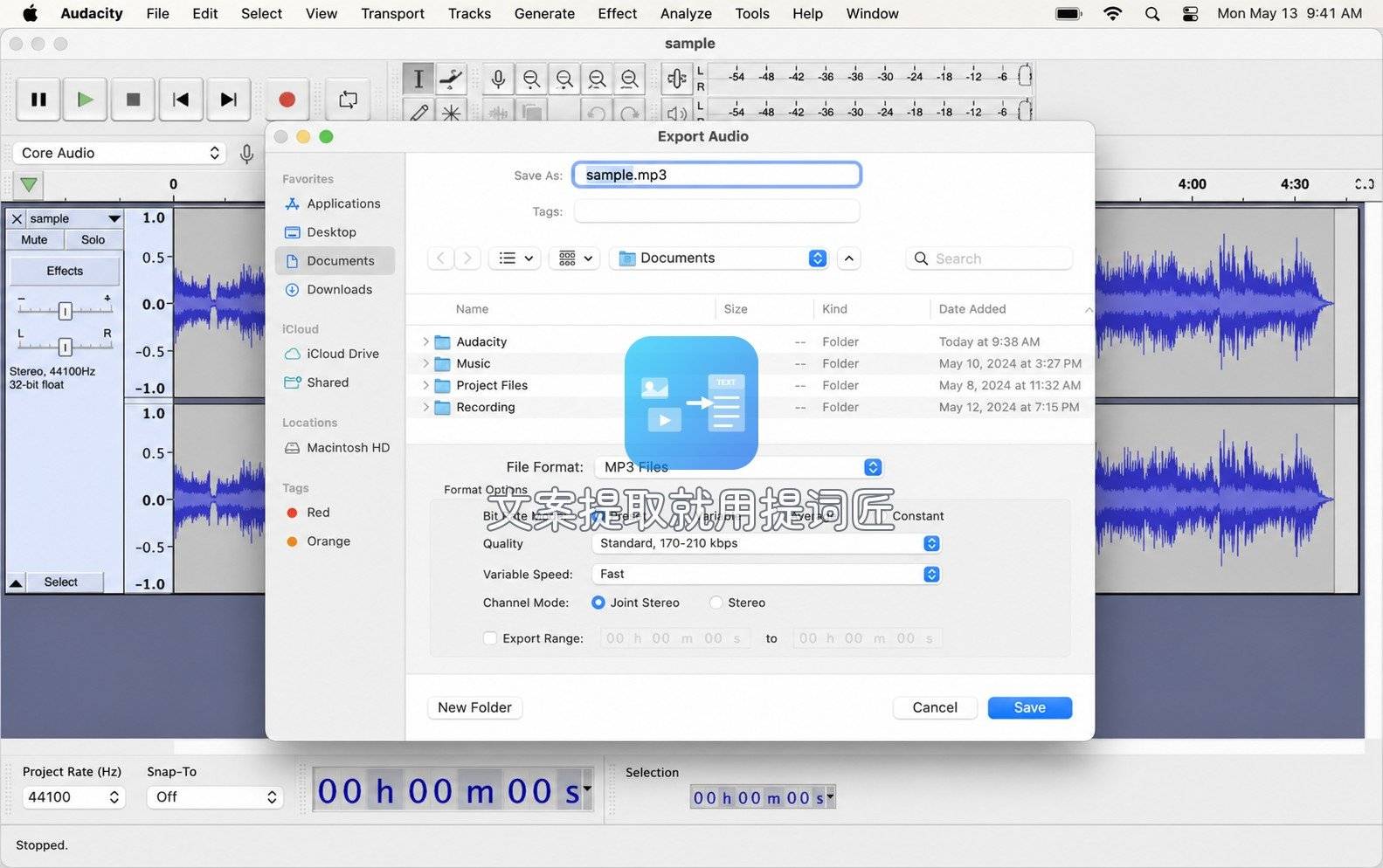This screenshot has height=868, width=1383.
Task: Open the File menu
Action: (158, 13)
